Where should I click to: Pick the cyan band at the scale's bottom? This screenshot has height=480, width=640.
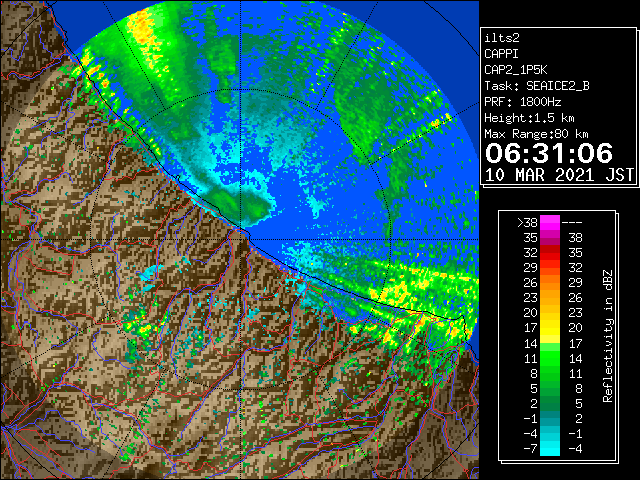(550, 448)
